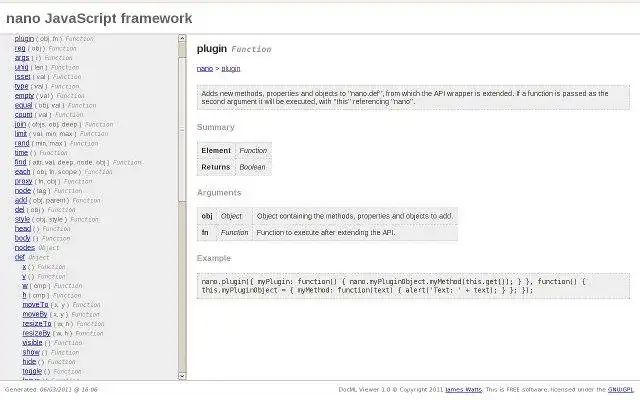
Task: Open the def object link
Action: 20,257
